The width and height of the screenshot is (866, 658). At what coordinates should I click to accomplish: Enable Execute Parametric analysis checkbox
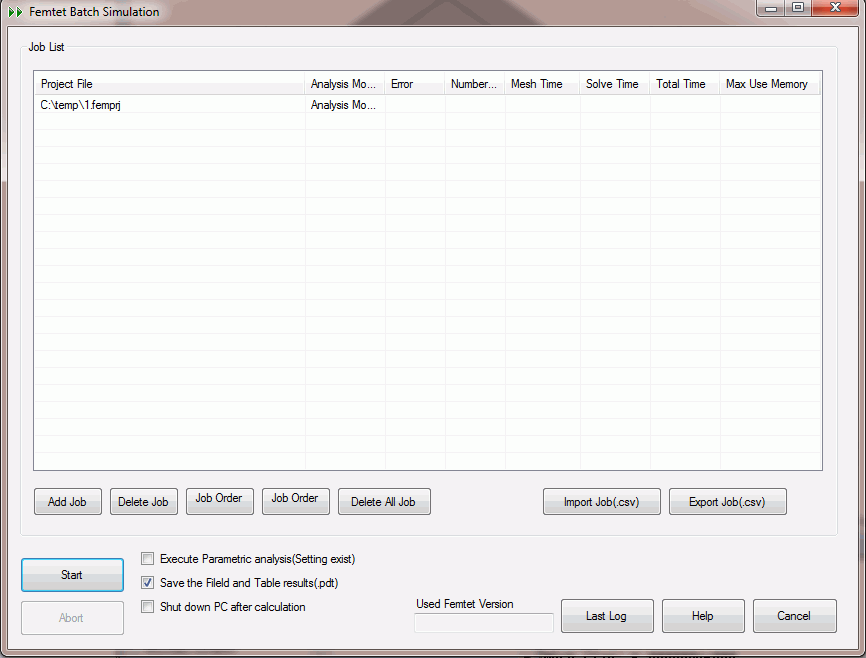click(148, 559)
